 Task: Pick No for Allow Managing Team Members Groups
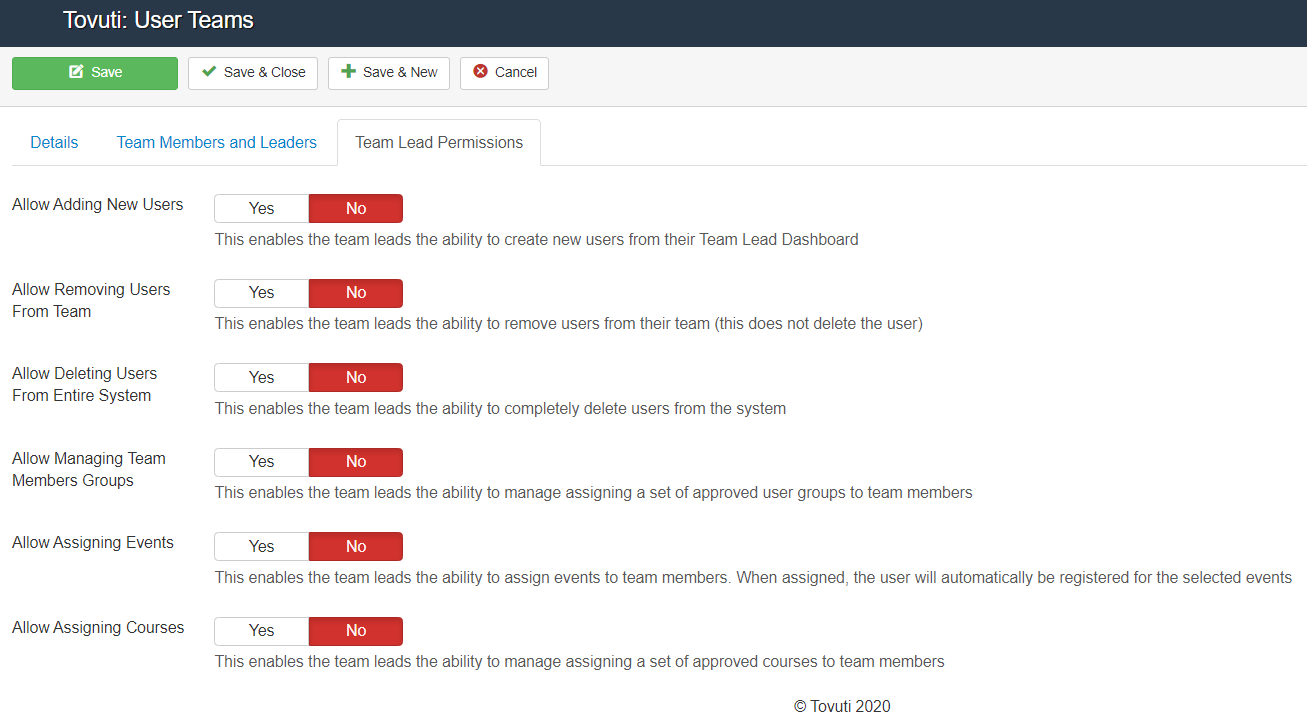tap(356, 462)
